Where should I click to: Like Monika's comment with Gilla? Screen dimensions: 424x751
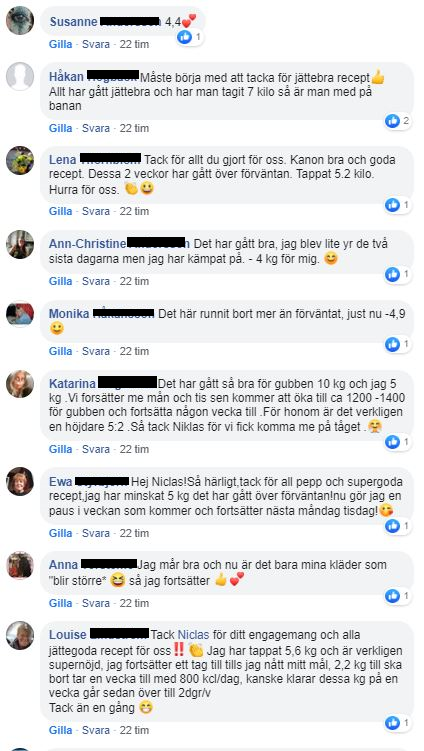[x=60, y=351]
